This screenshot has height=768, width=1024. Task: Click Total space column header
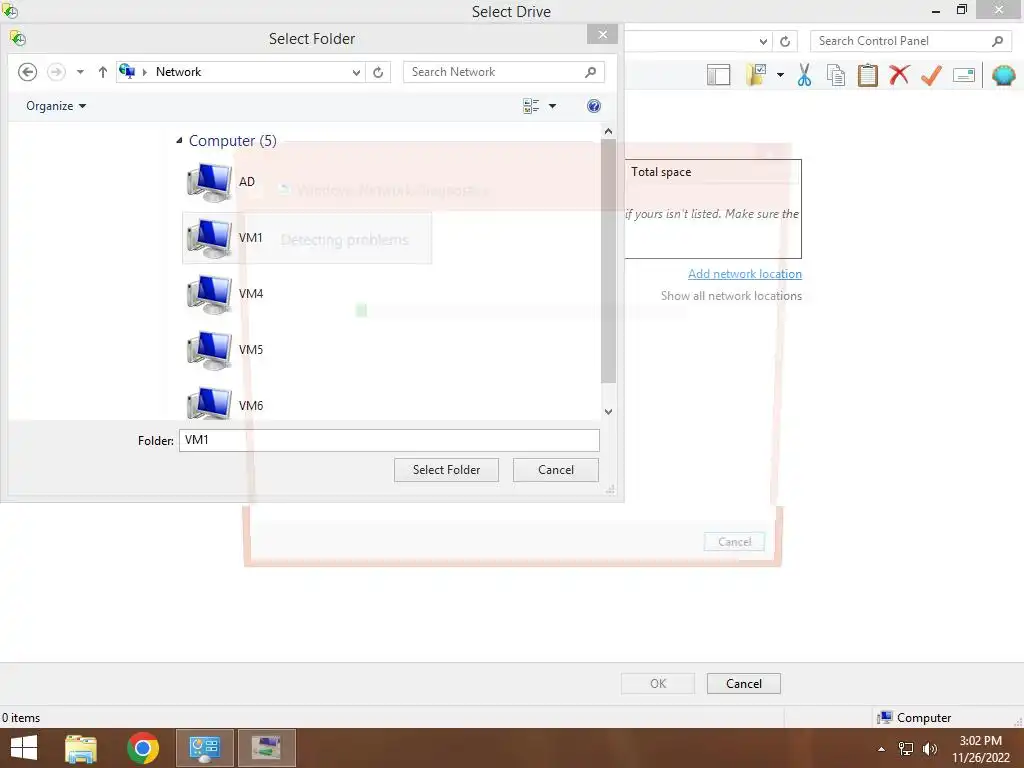(661, 172)
